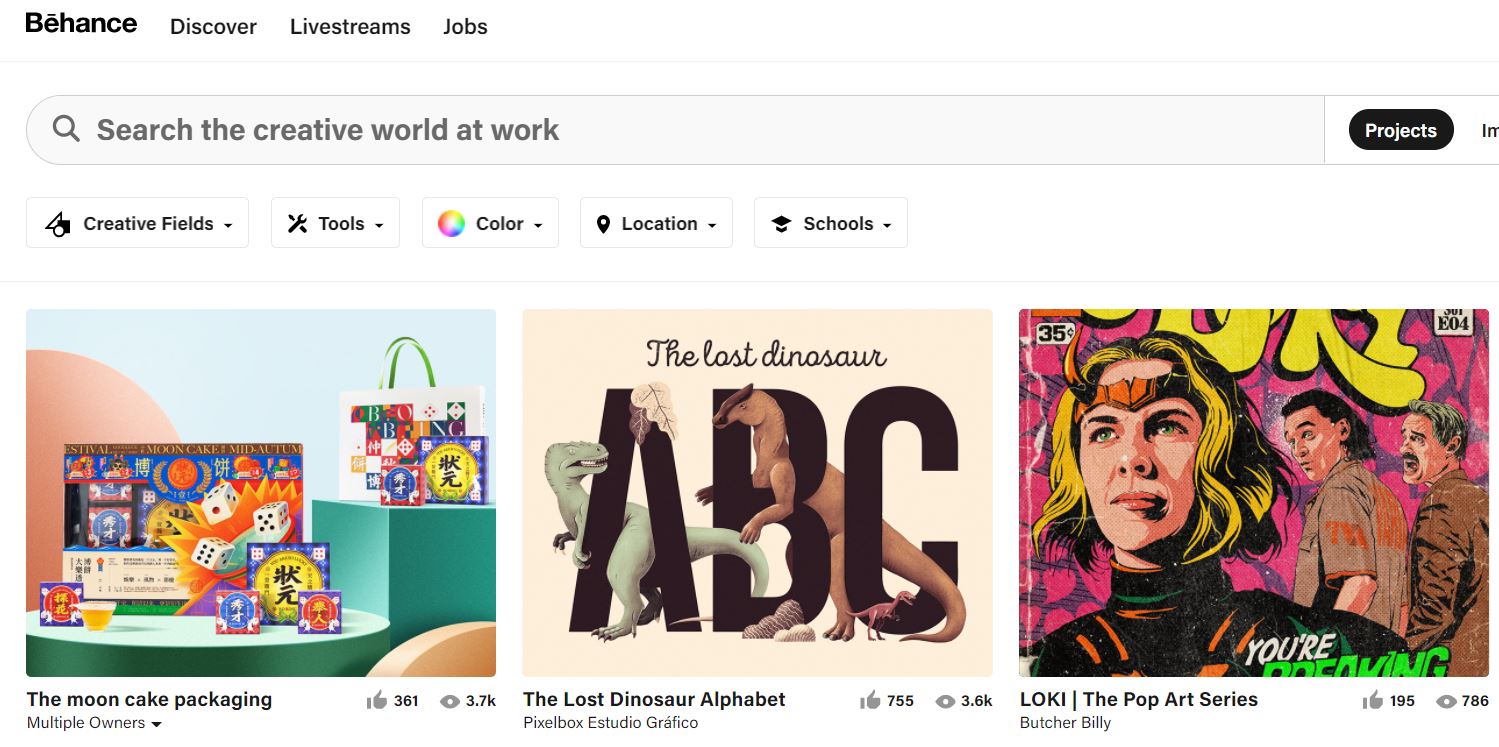Screen dimensions: 1499x747
Task: Open the Lost Dinosaur ABC thumbnail
Action: (x=757, y=493)
